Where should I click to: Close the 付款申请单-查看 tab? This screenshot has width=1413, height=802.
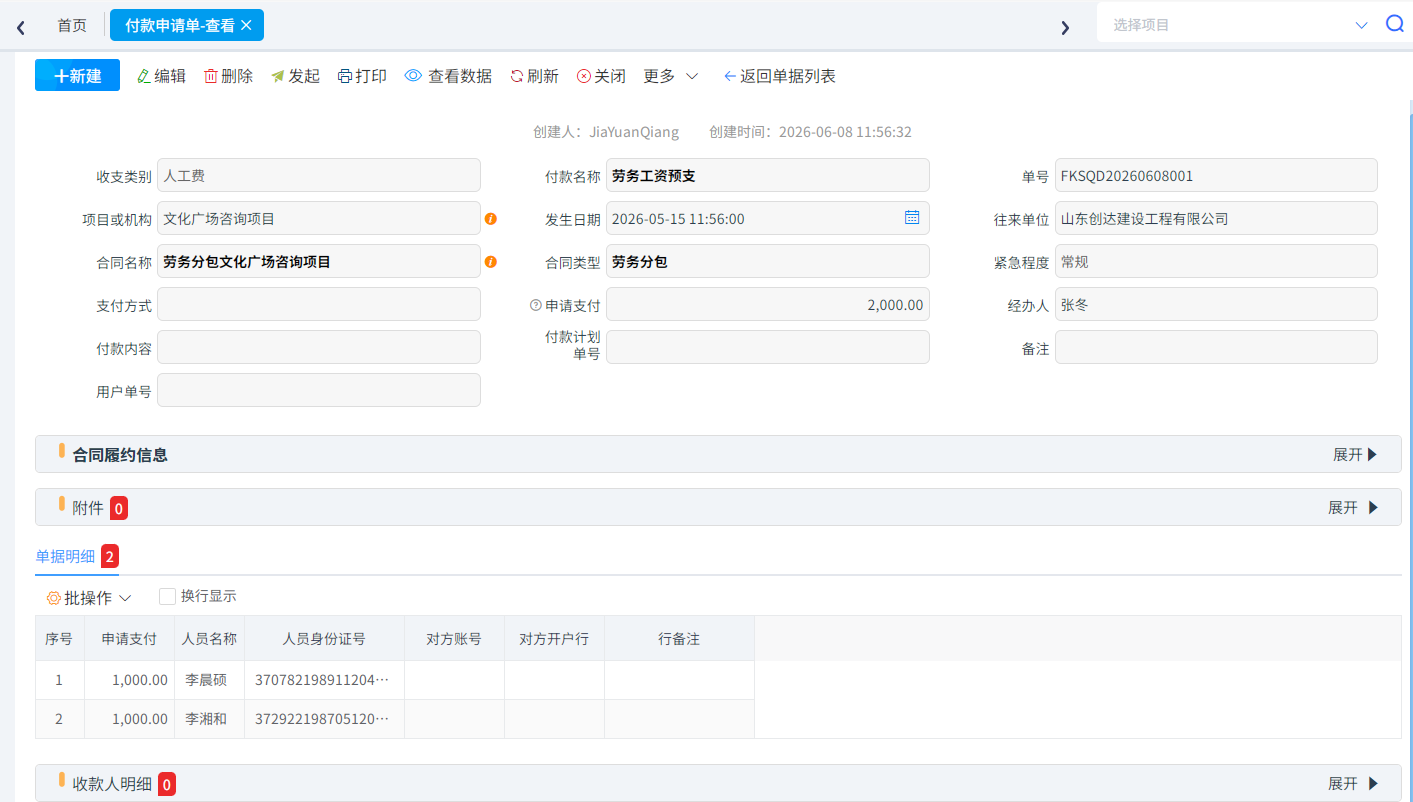[246, 25]
